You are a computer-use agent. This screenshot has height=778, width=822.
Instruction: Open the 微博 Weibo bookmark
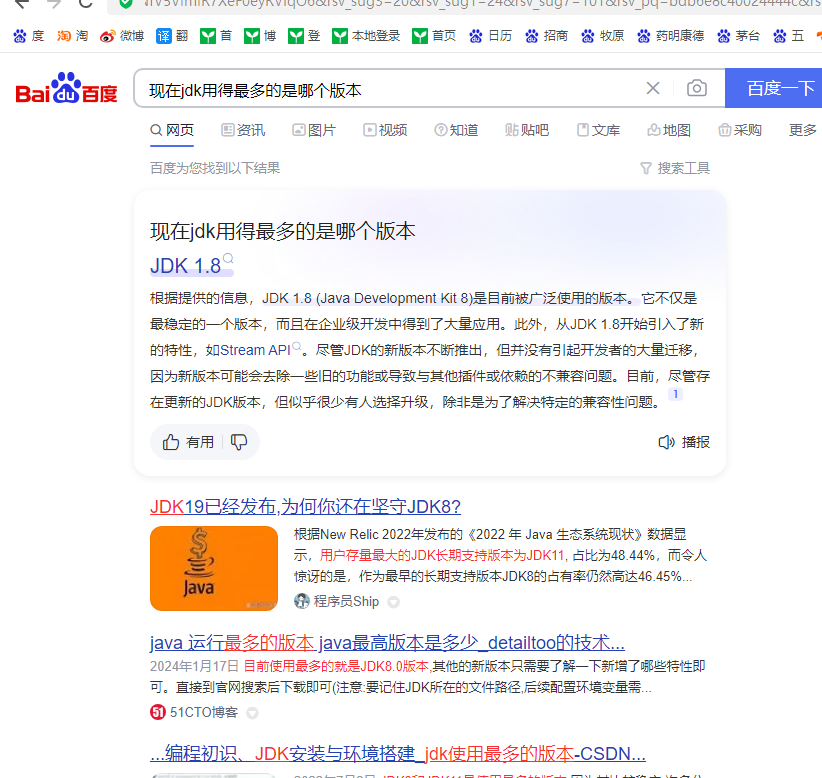click(122, 36)
